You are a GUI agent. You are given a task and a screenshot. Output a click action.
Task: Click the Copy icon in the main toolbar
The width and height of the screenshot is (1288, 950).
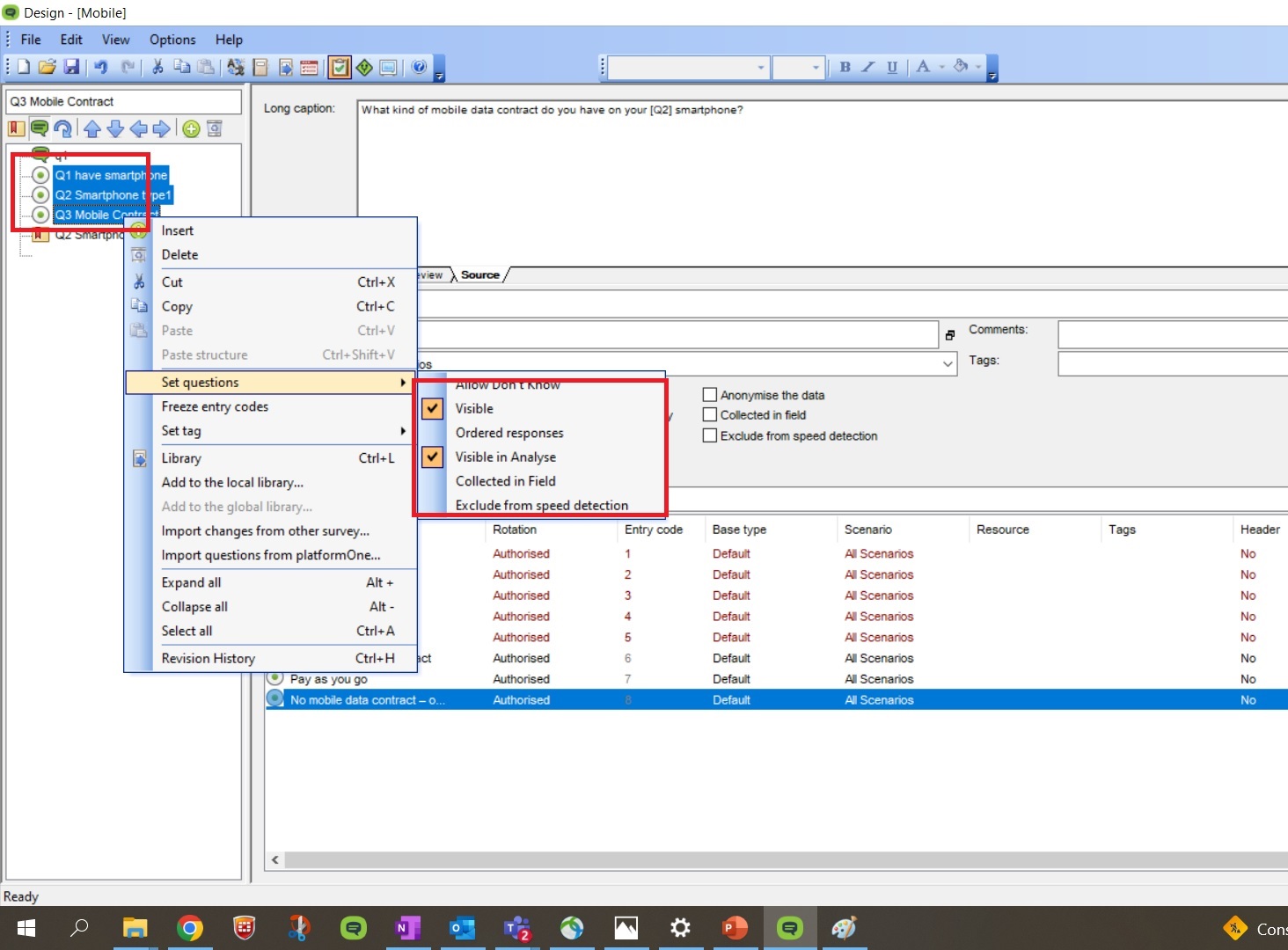coord(182,67)
